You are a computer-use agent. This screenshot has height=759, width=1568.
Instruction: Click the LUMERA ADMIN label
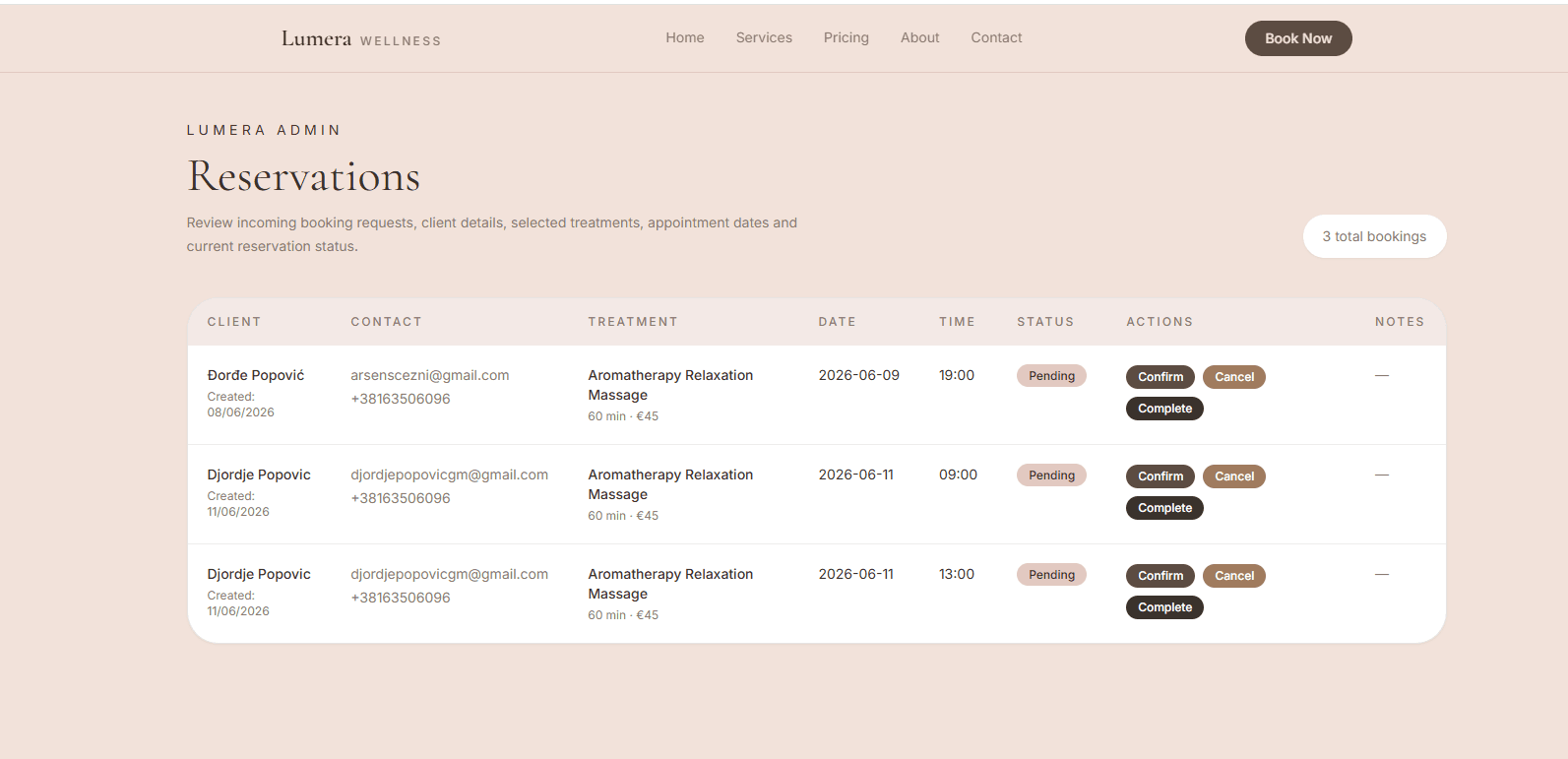point(264,130)
